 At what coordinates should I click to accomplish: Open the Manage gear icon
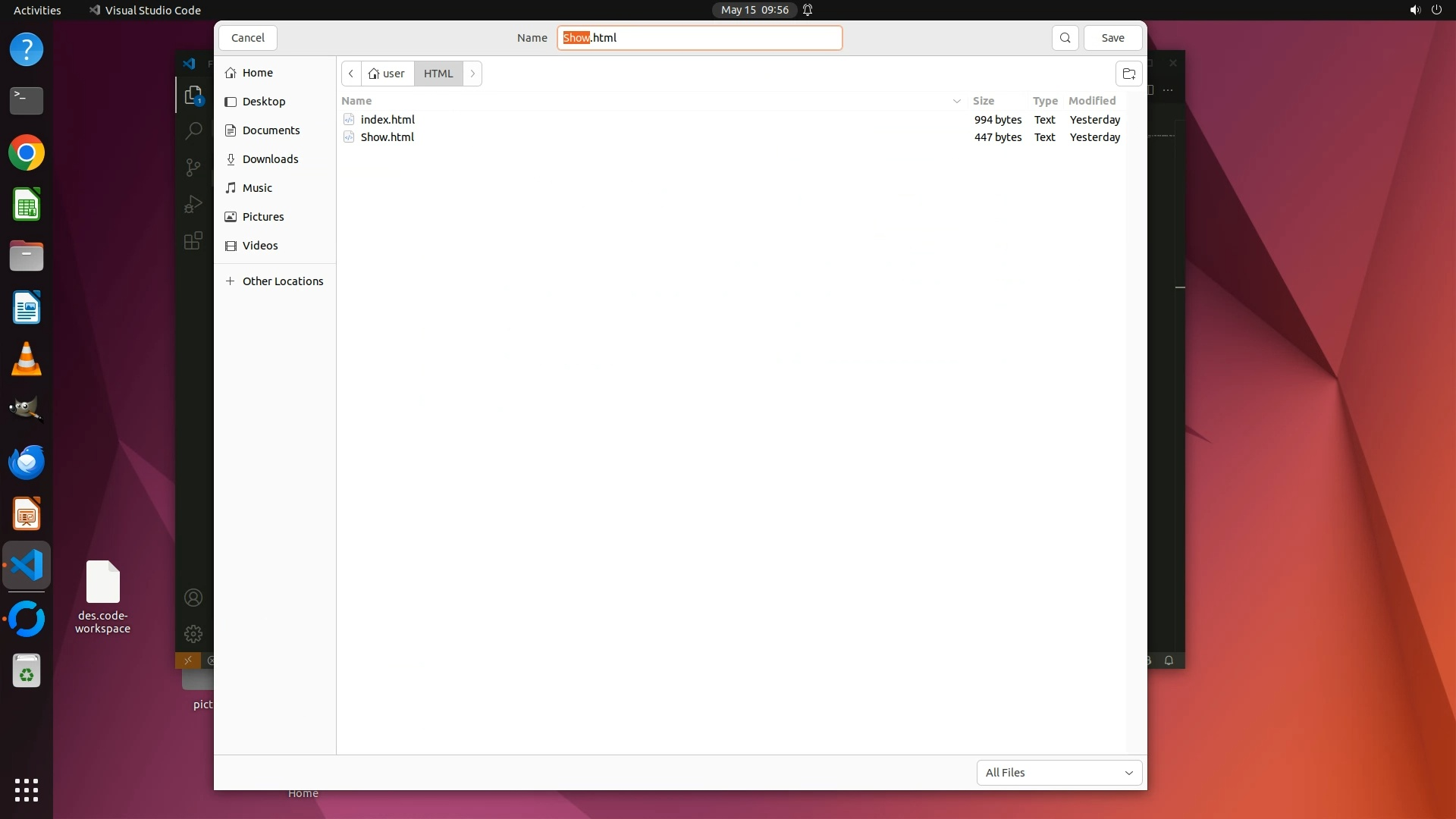pyautogui.click(x=193, y=633)
